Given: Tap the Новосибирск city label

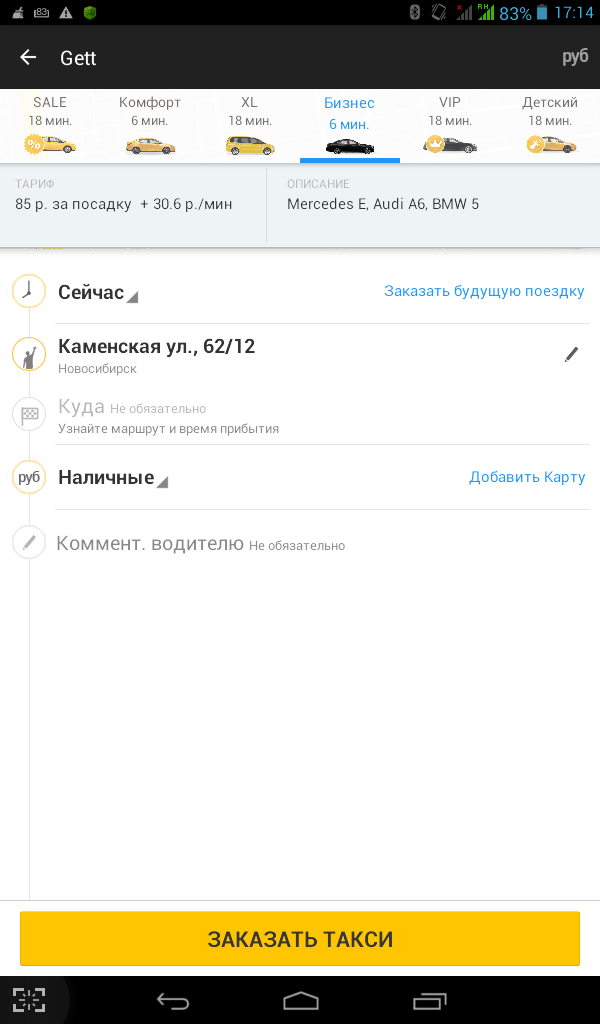Looking at the screenshot, I should tap(97, 369).
